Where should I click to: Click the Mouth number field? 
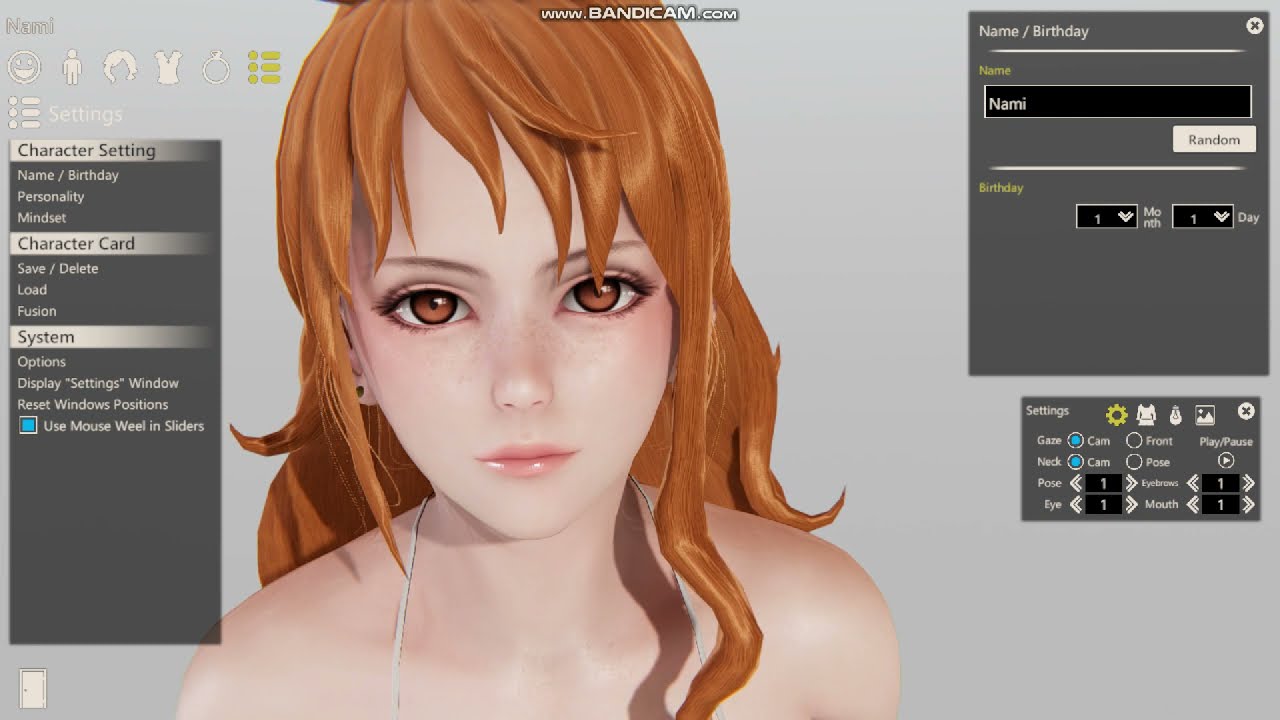point(1221,505)
